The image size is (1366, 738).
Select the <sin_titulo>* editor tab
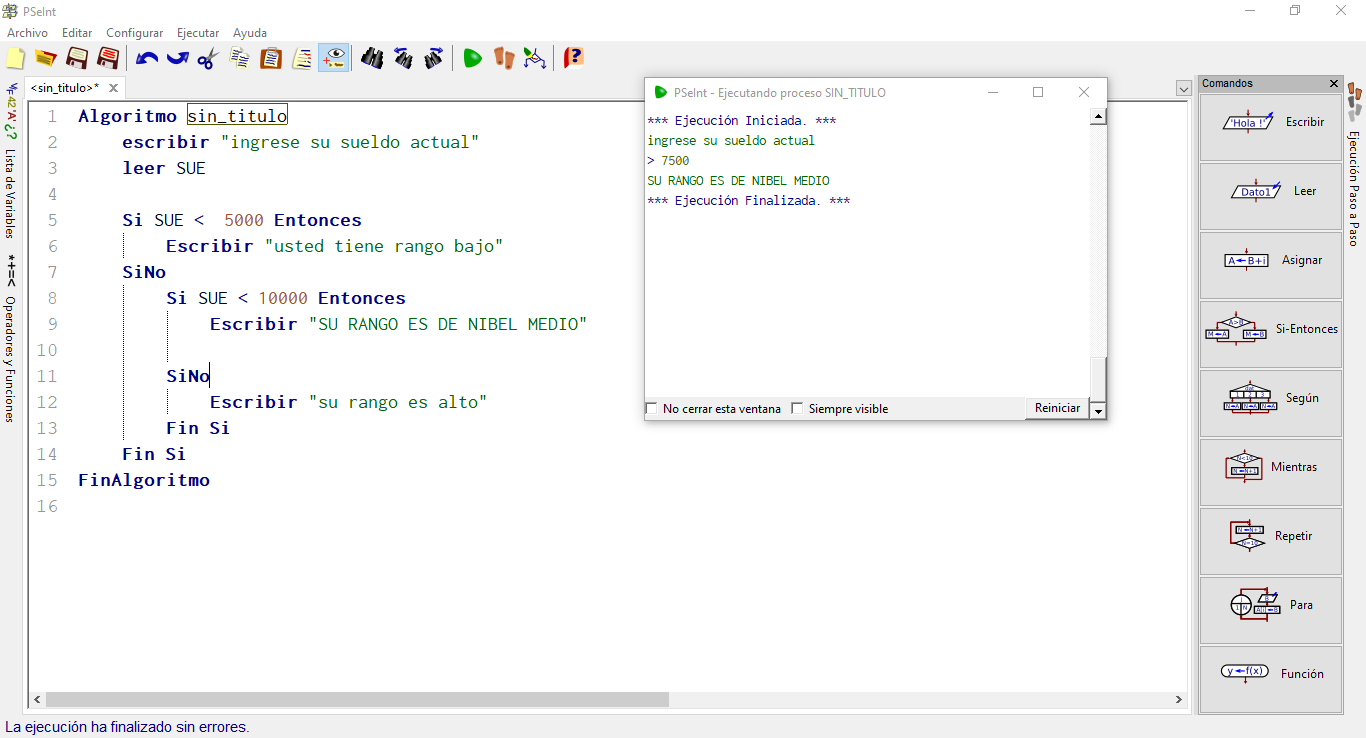tap(65, 88)
